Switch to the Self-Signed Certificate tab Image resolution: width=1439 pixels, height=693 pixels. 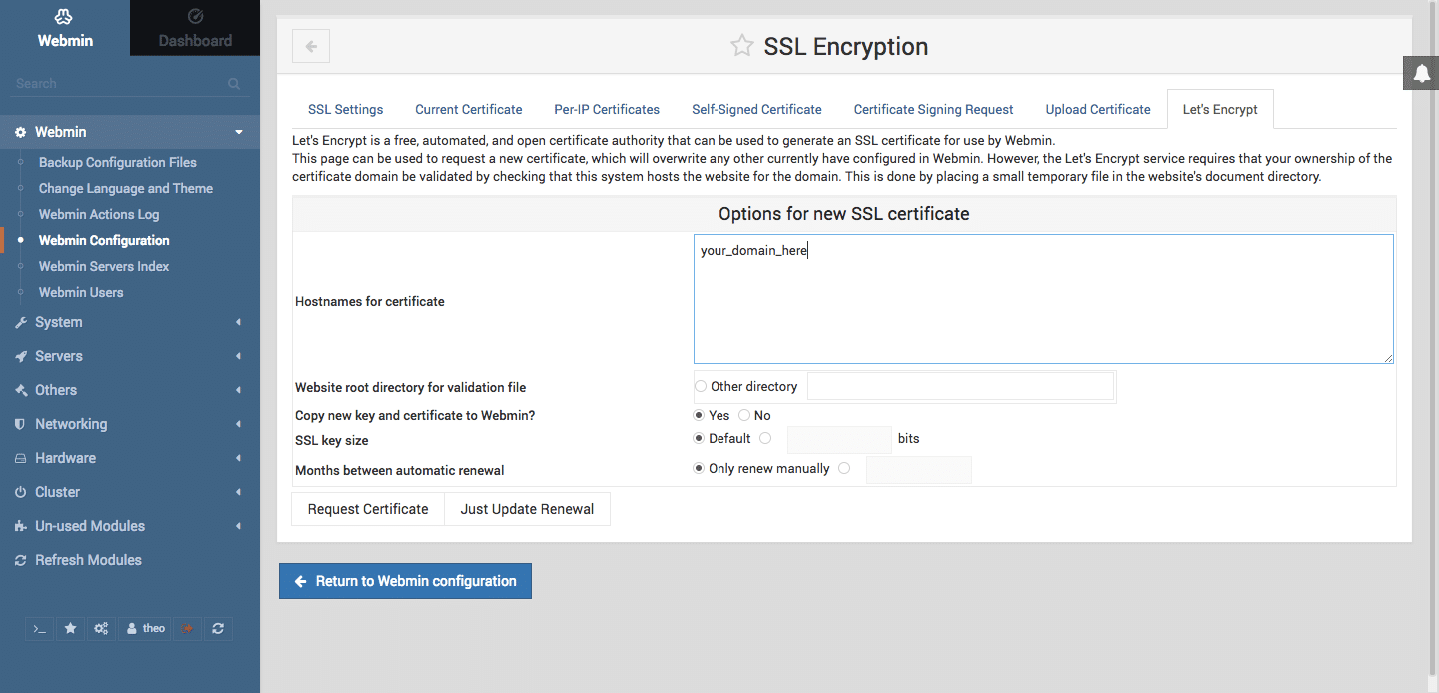click(x=756, y=109)
